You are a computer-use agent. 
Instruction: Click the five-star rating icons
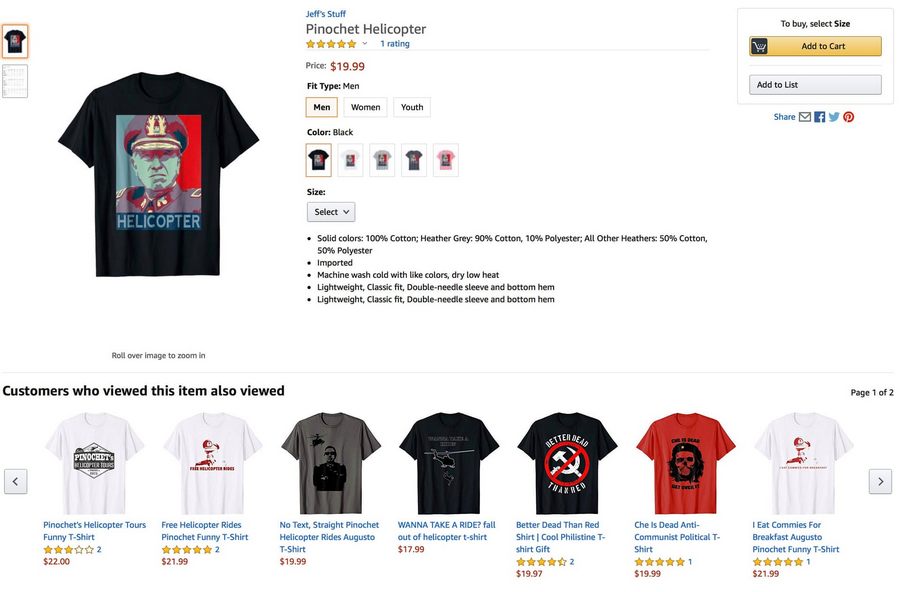coord(331,44)
